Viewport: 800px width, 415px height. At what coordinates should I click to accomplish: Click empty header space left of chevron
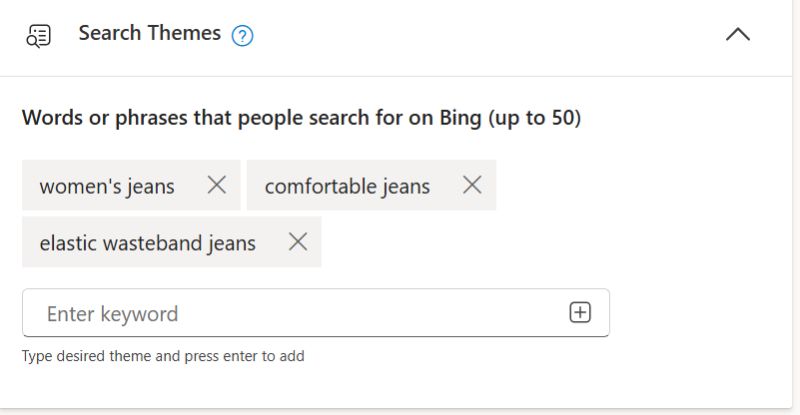tap(500, 35)
